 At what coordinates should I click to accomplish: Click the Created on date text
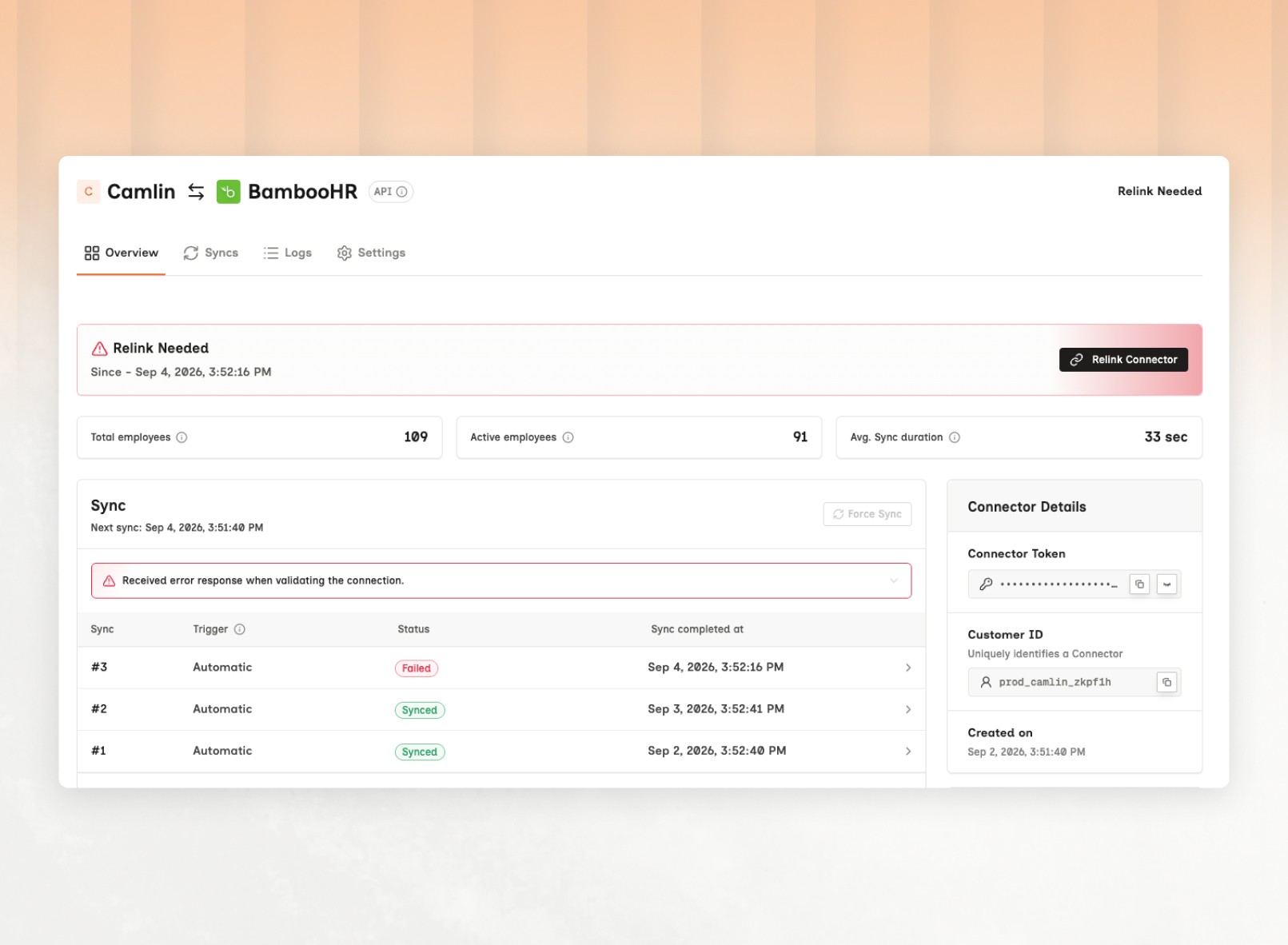pos(1027,752)
